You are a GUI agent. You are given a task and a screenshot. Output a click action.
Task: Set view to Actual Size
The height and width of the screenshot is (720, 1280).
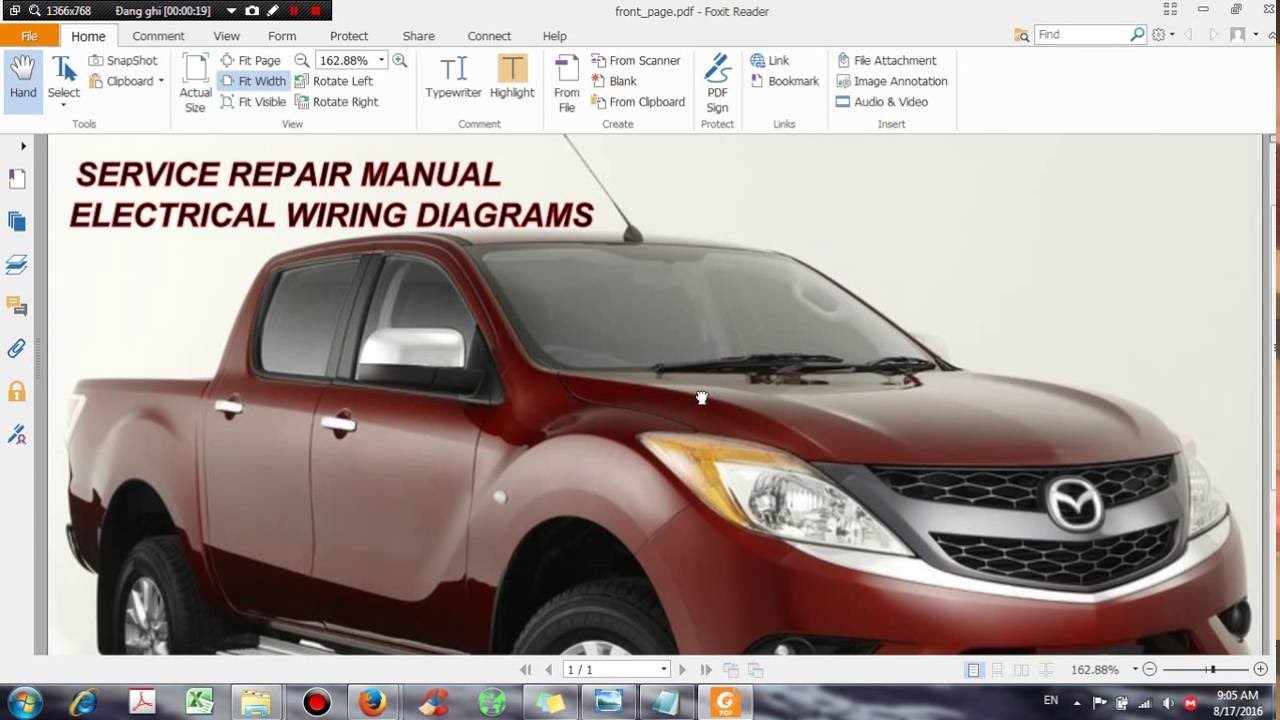click(x=195, y=83)
